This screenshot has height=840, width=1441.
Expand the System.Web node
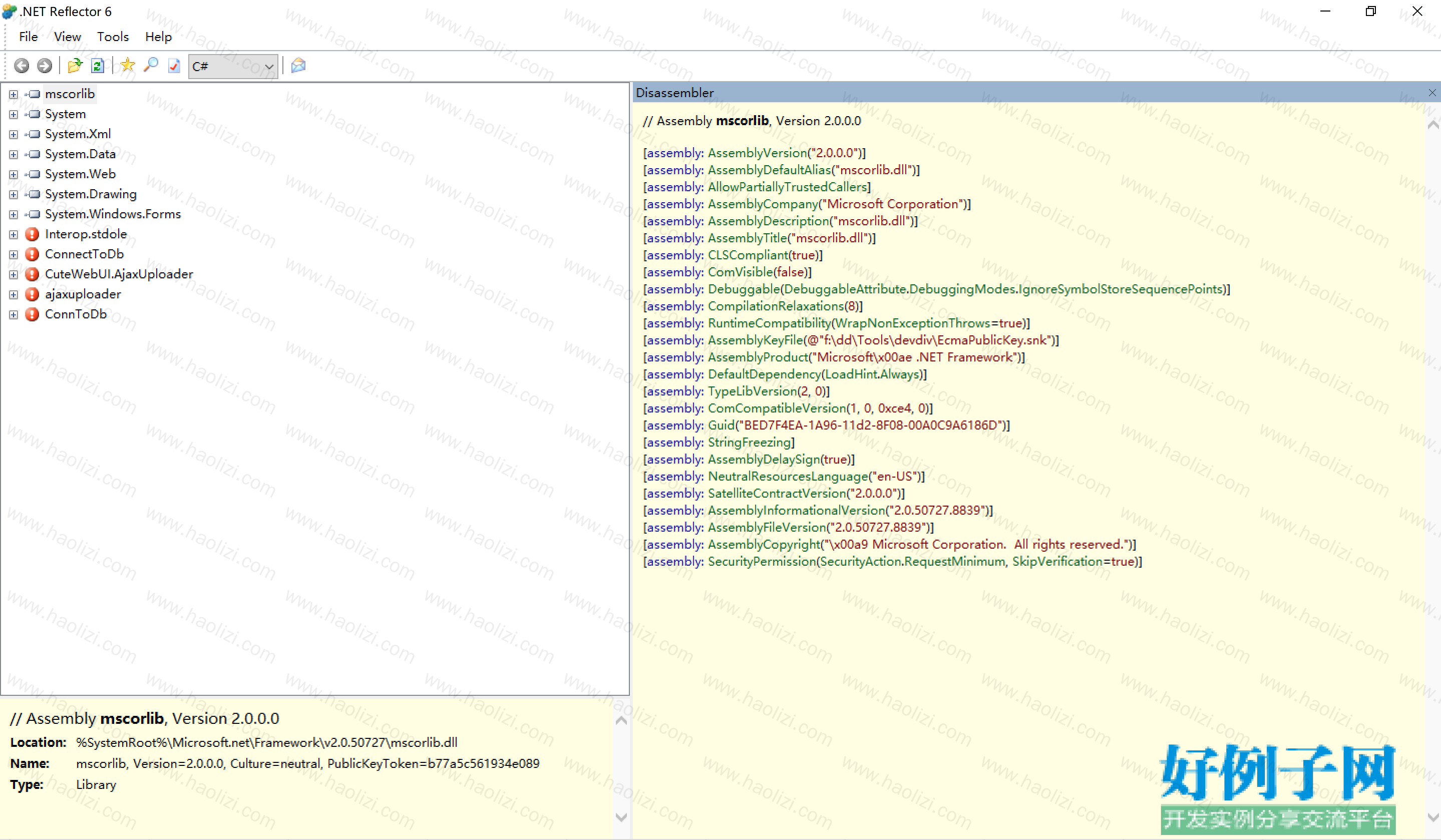point(13,174)
